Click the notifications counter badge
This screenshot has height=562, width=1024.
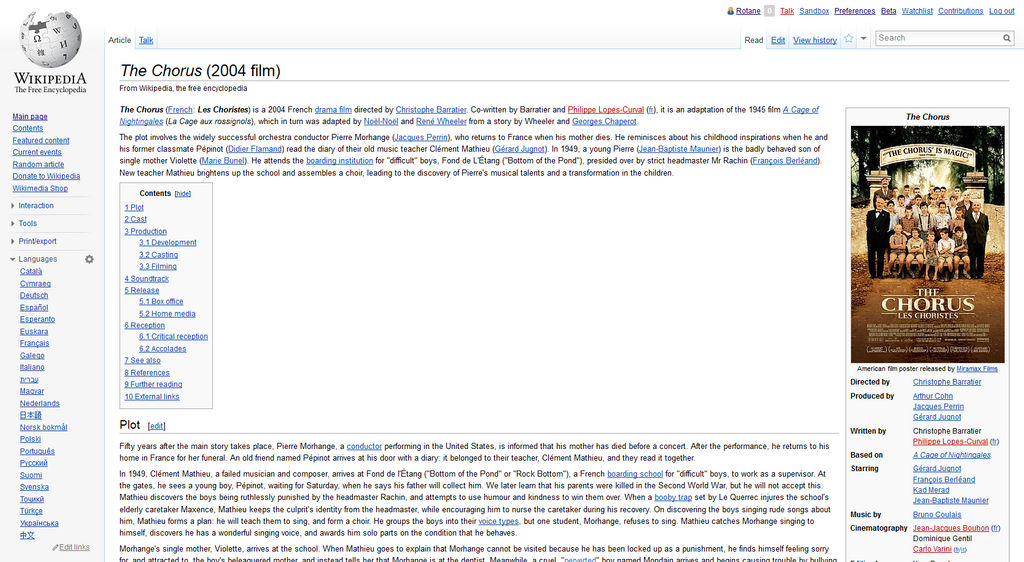tap(769, 11)
